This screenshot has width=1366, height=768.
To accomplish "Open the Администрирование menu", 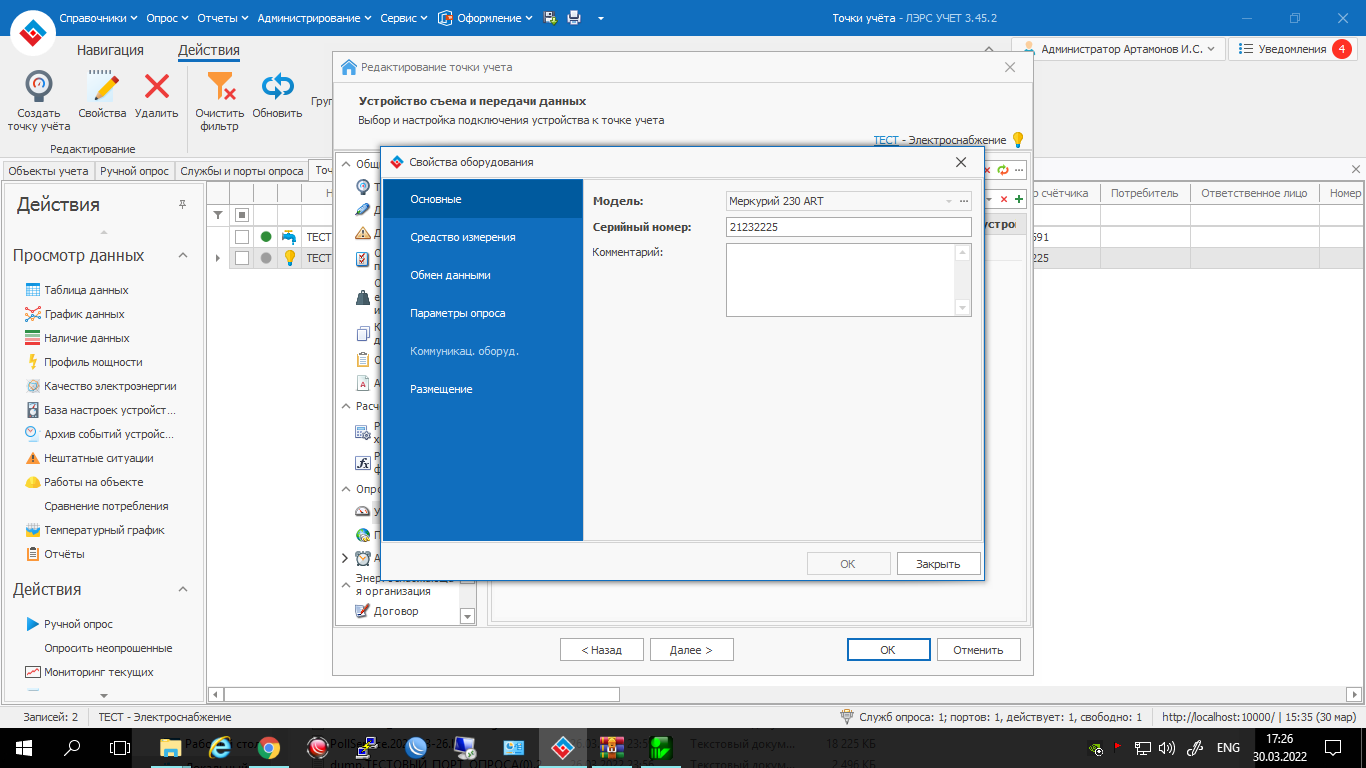I will (314, 18).
